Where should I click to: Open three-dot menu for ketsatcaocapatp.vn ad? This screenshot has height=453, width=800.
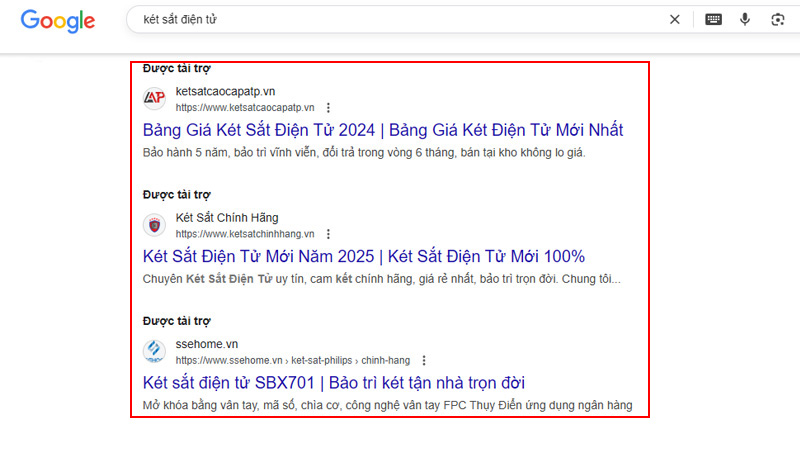point(328,107)
